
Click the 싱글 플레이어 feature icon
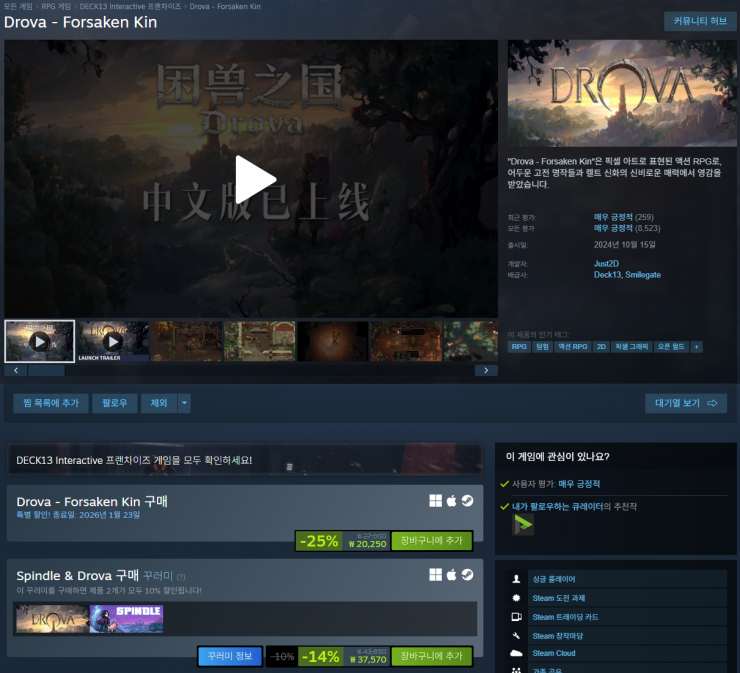pyautogui.click(x=515, y=579)
